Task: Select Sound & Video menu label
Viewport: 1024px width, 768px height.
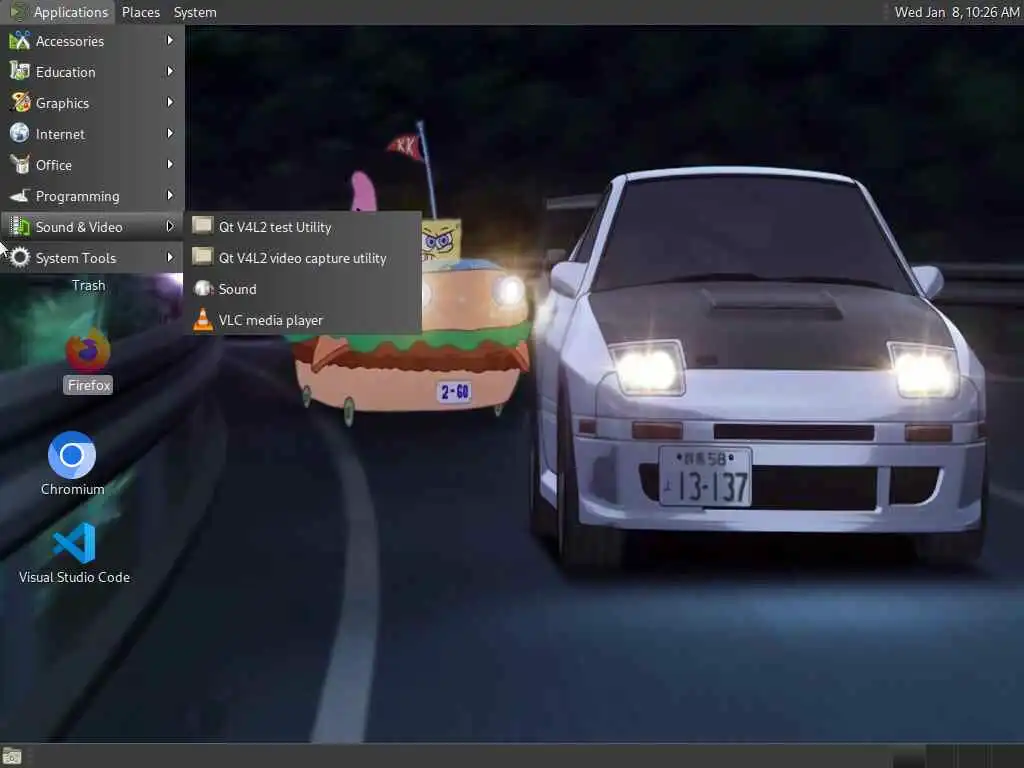Action: (x=79, y=227)
